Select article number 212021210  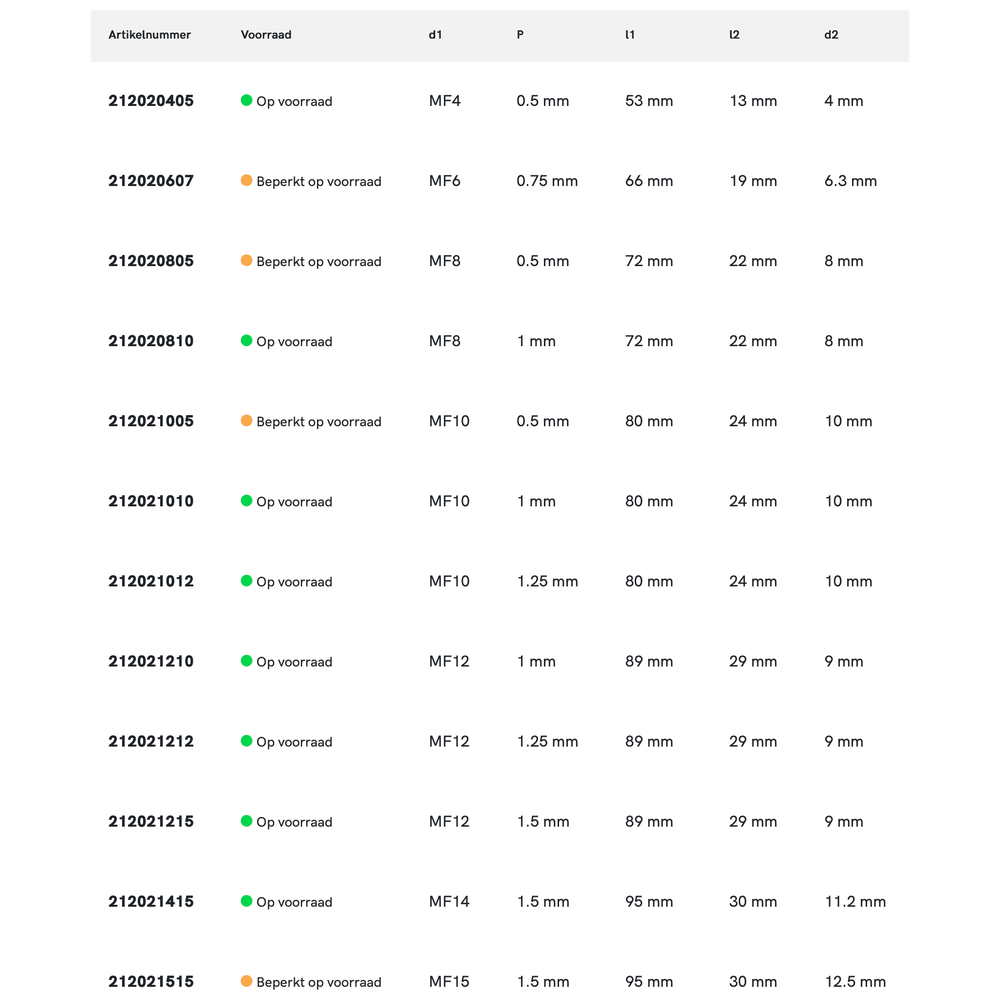pyautogui.click(x=151, y=661)
